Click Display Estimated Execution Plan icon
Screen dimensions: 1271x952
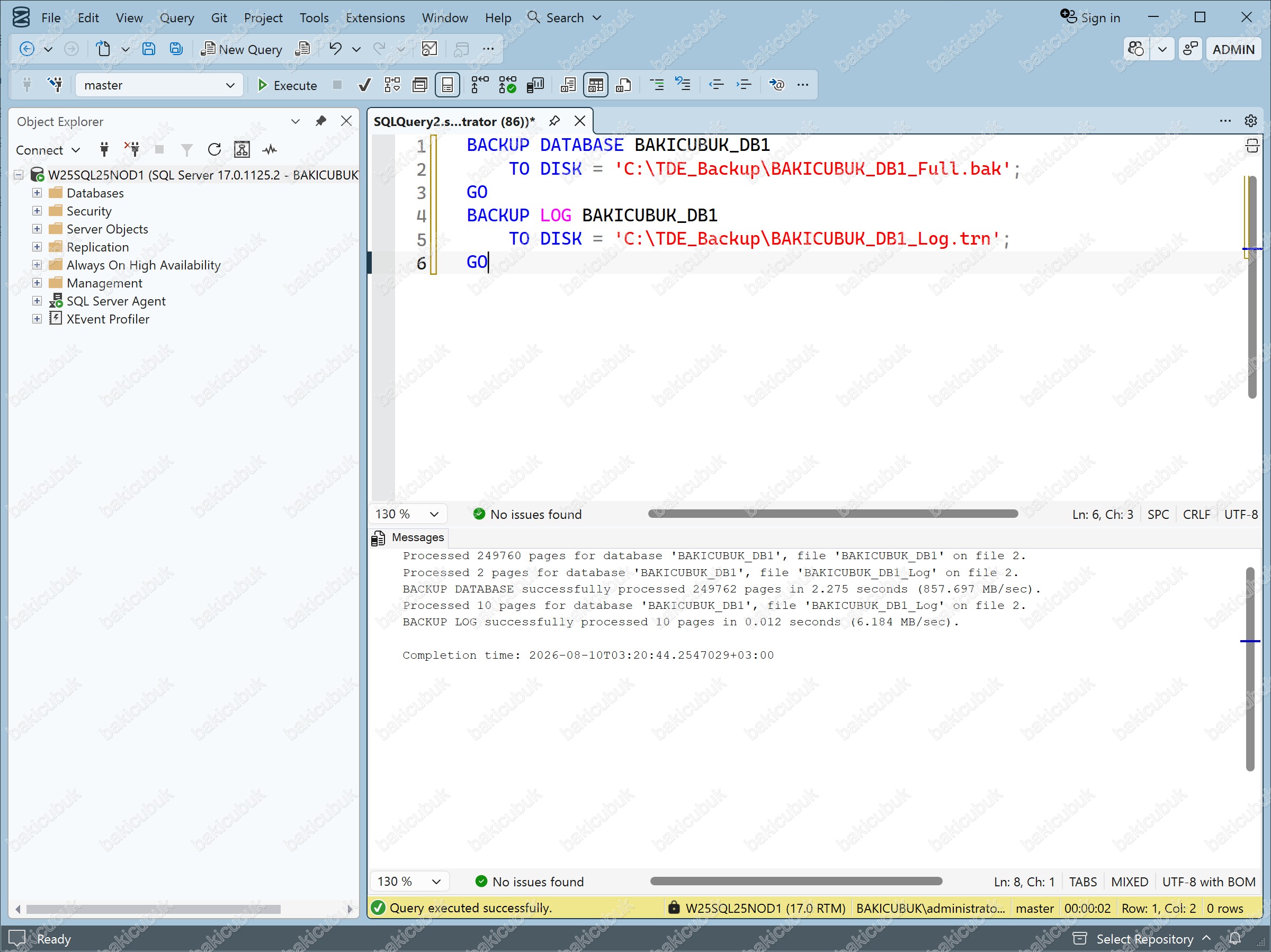pyautogui.click(x=392, y=85)
